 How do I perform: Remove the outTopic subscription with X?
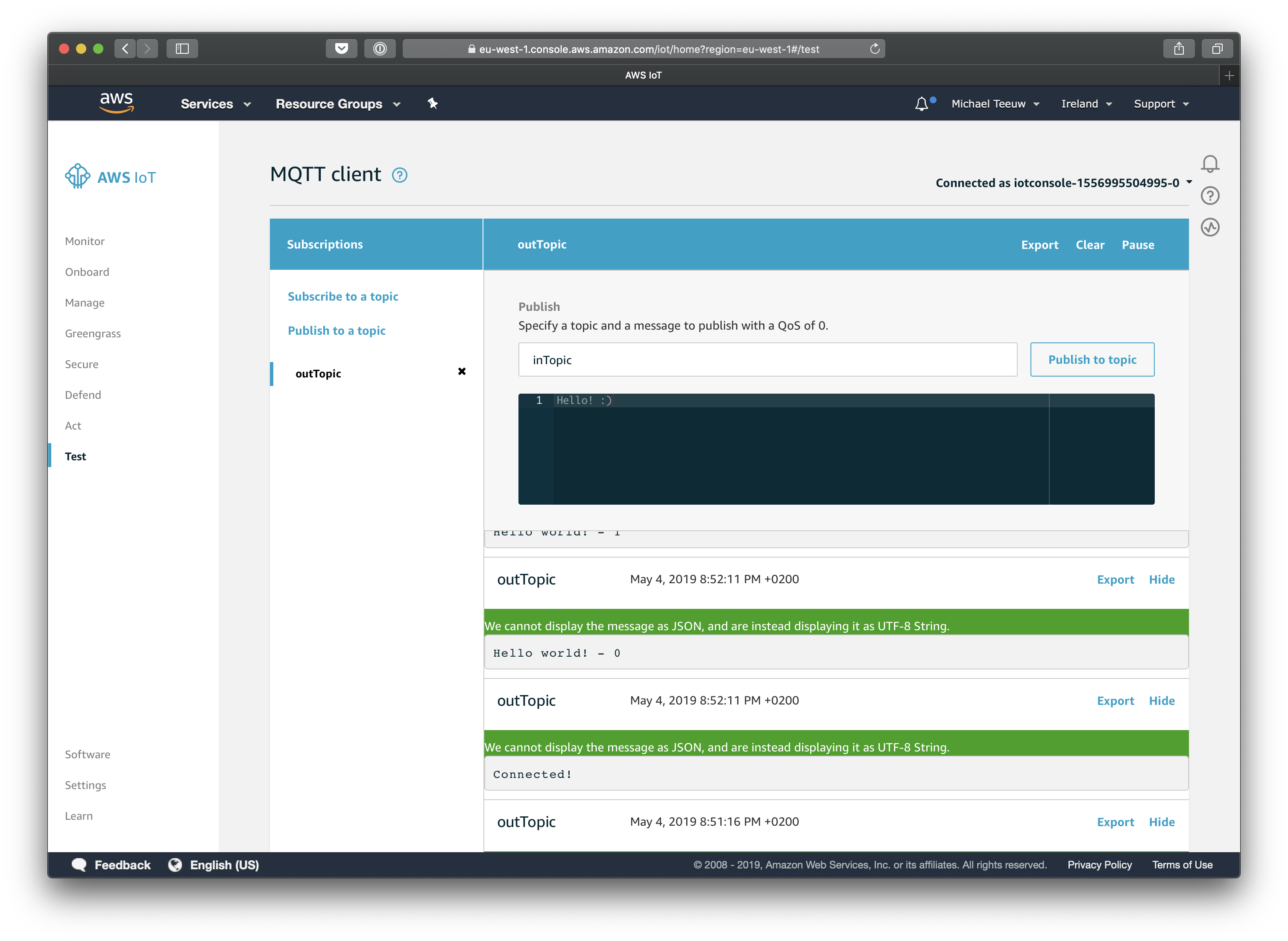[461, 371]
